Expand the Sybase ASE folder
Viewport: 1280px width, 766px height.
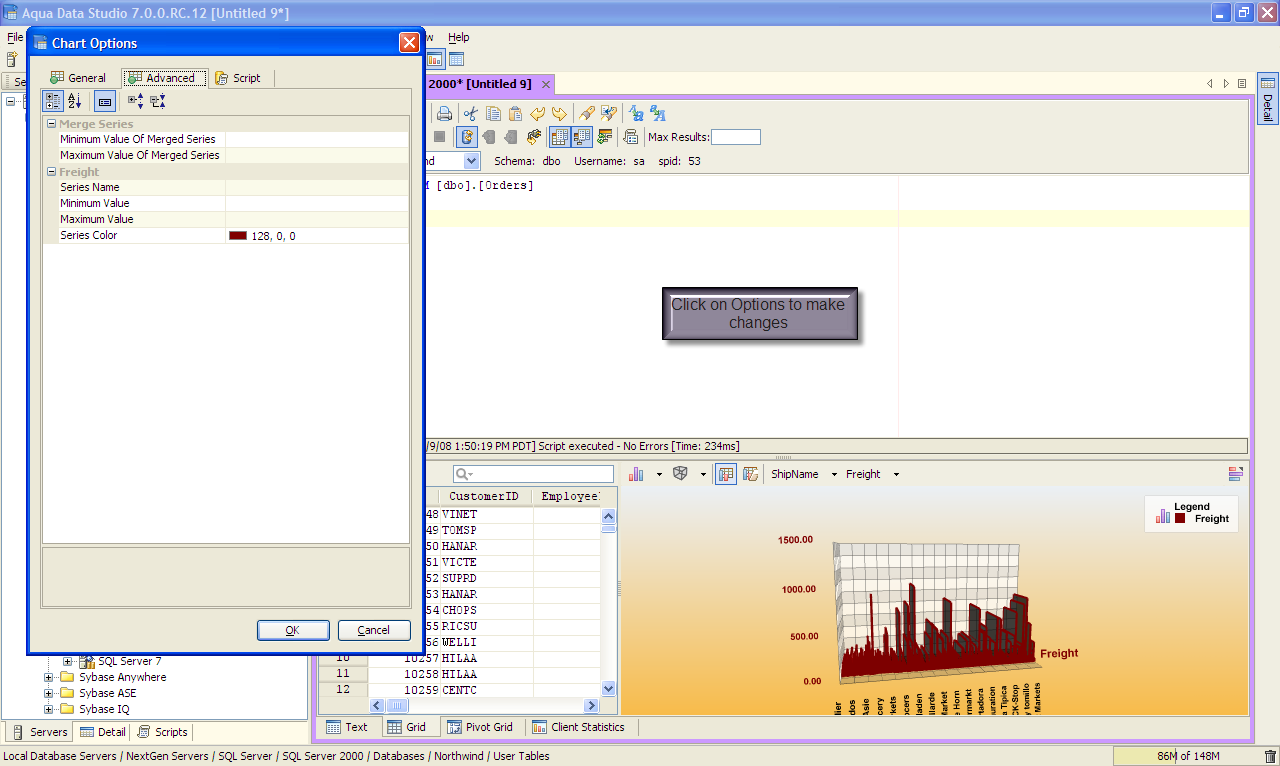point(49,693)
